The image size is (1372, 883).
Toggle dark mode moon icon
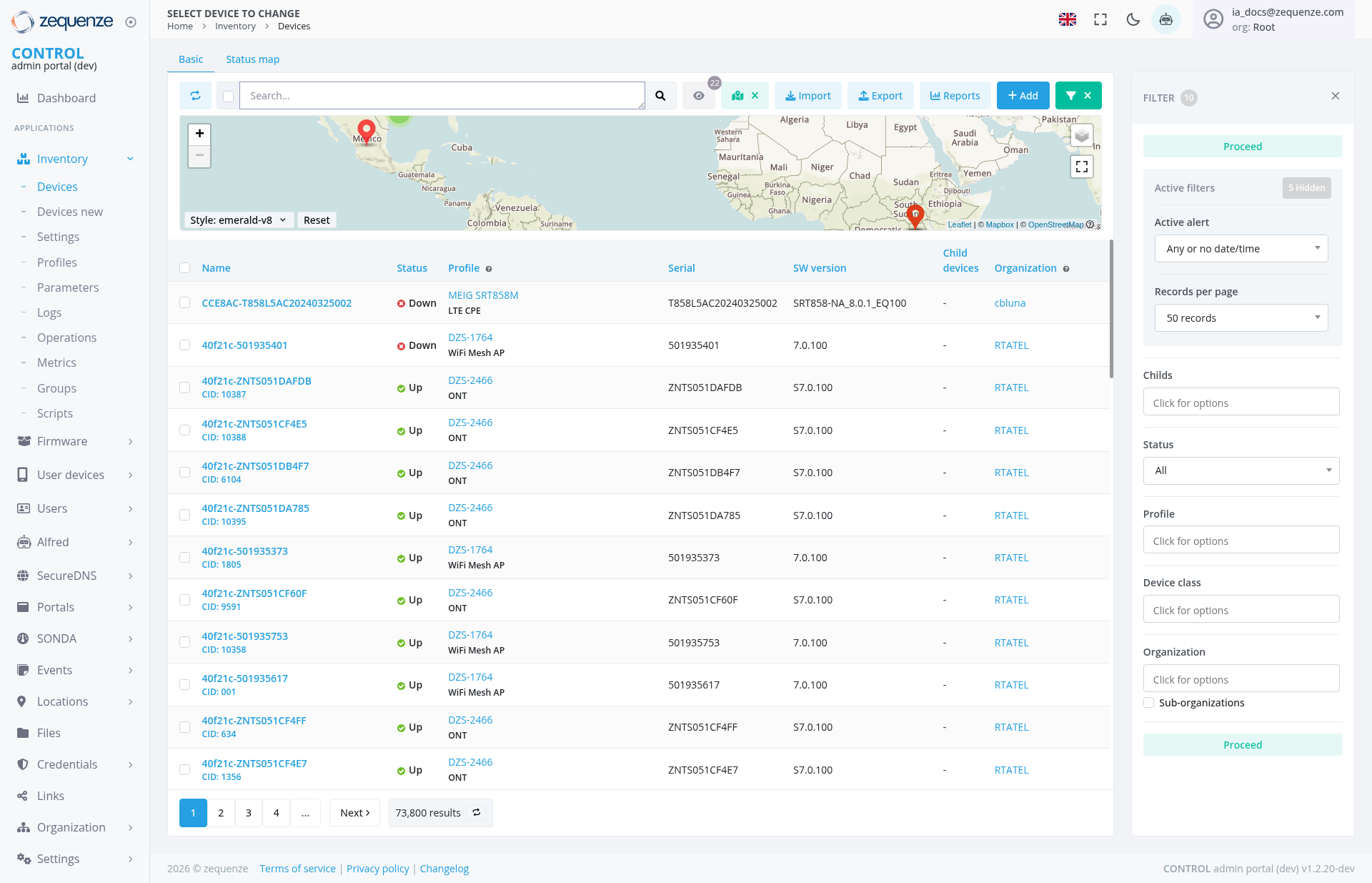(1133, 19)
